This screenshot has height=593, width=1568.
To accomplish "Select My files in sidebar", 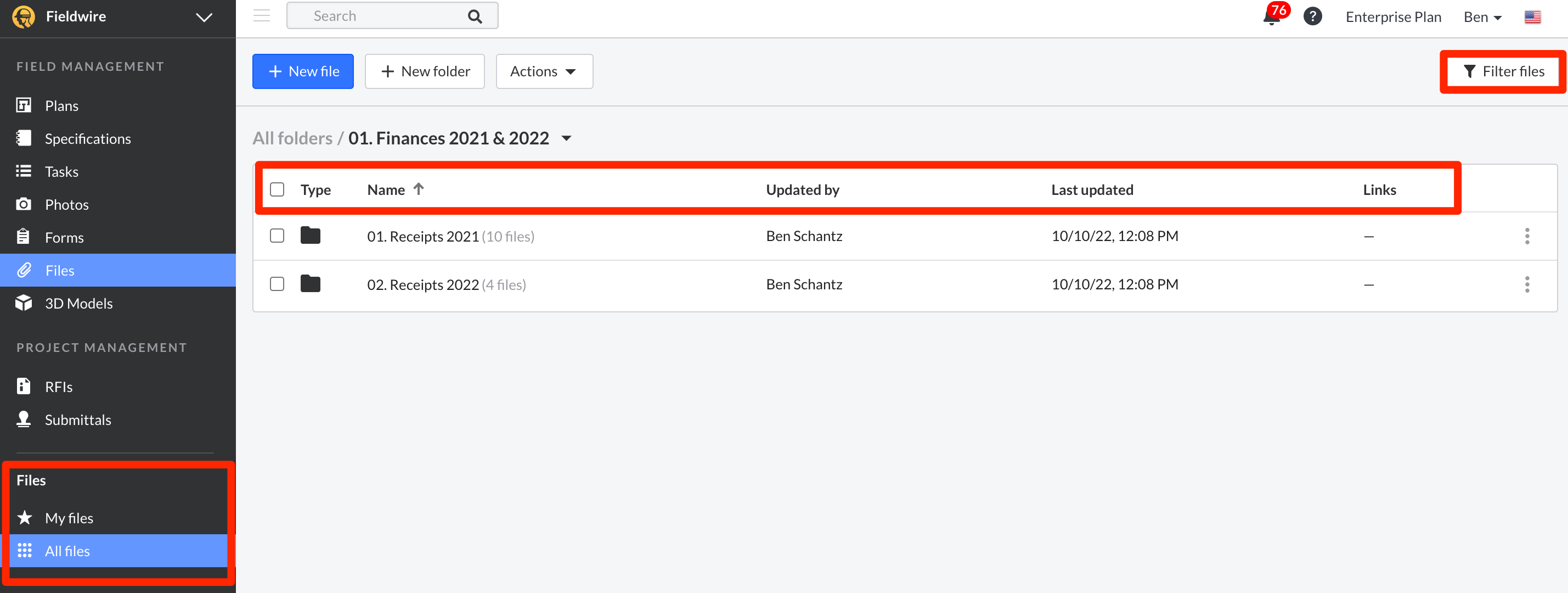I will (x=69, y=518).
